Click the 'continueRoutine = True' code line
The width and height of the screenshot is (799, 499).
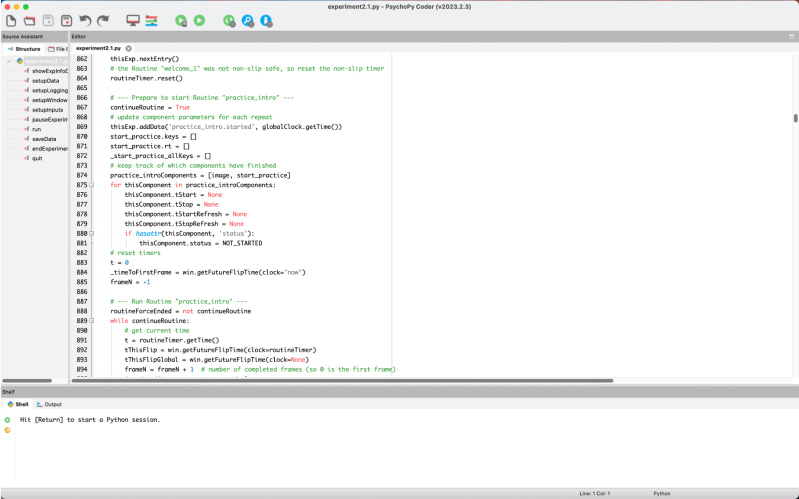150,108
